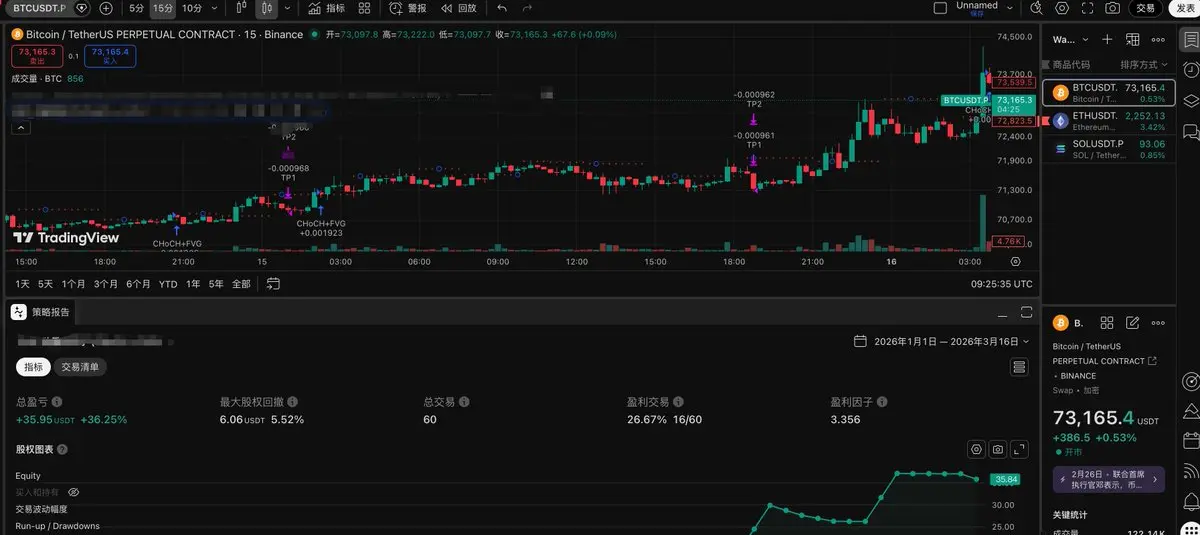Take a chart snapshot camera icon

[x=1112, y=8]
